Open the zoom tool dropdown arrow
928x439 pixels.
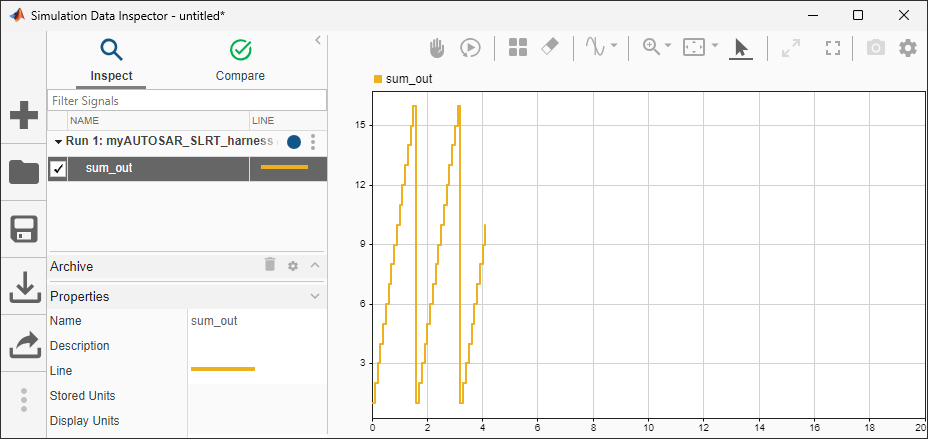click(x=668, y=47)
